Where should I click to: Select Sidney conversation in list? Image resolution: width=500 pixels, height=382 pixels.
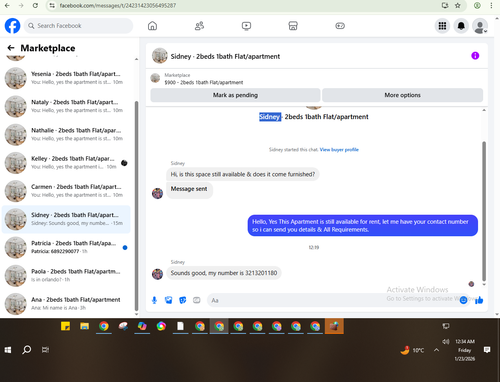coord(66,219)
